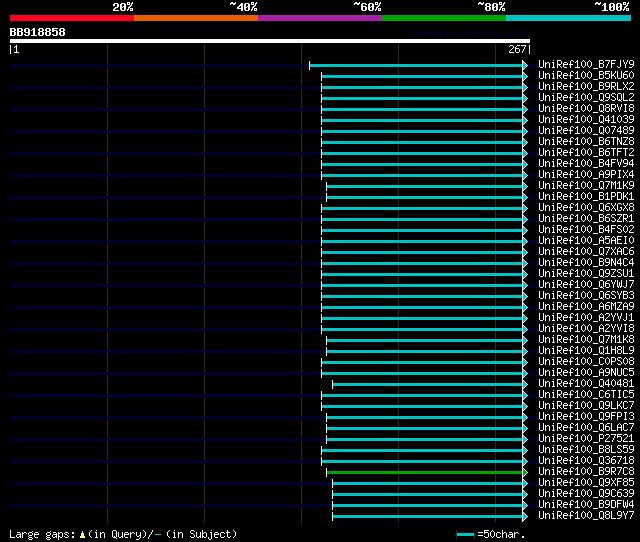Select the UniRef100_B9R7C8 label
Viewport: 640px width, 542px height.
point(586,472)
